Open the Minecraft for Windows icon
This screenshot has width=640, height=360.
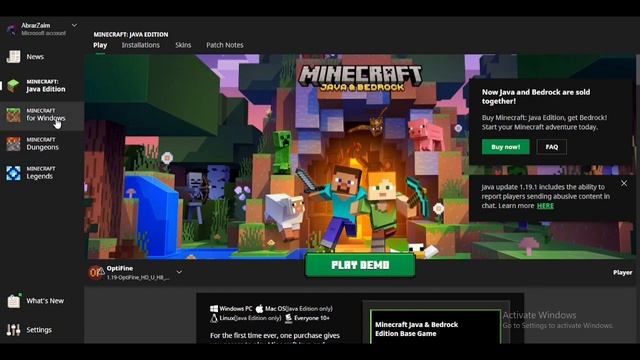13,115
